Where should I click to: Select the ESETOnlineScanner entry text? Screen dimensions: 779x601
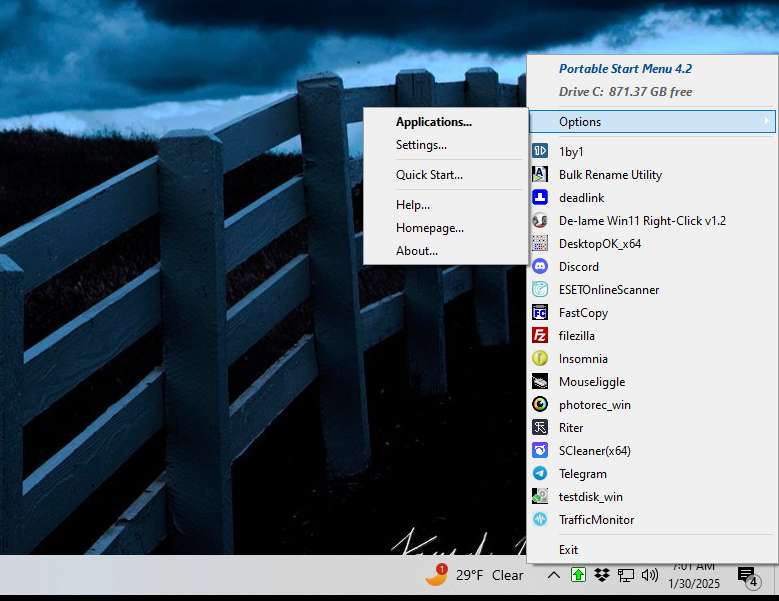[609, 290]
